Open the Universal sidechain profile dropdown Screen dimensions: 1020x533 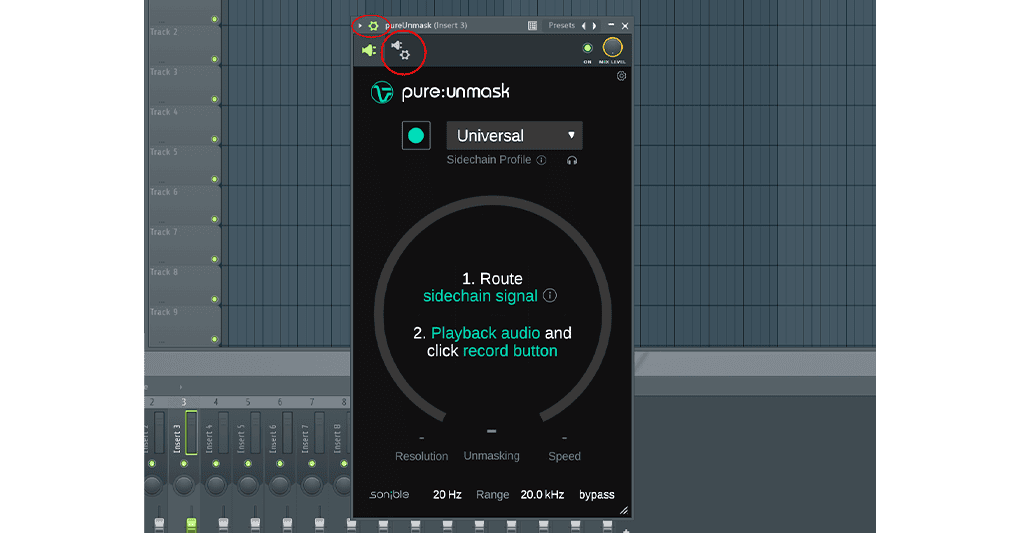[514, 136]
